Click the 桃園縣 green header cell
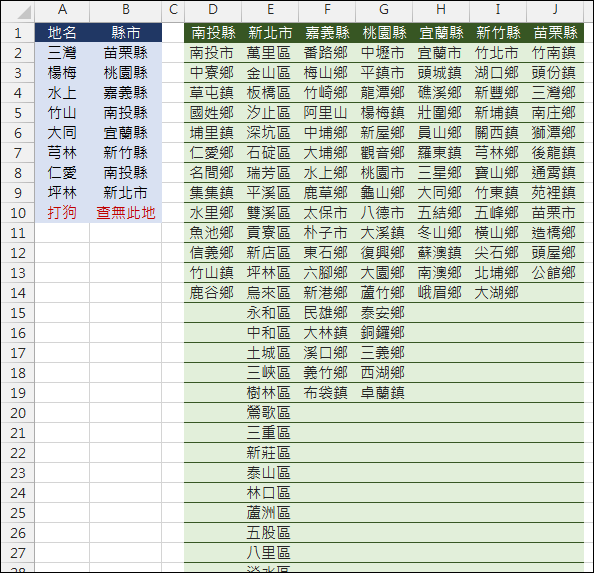This screenshot has width=594, height=573. point(384,33)
